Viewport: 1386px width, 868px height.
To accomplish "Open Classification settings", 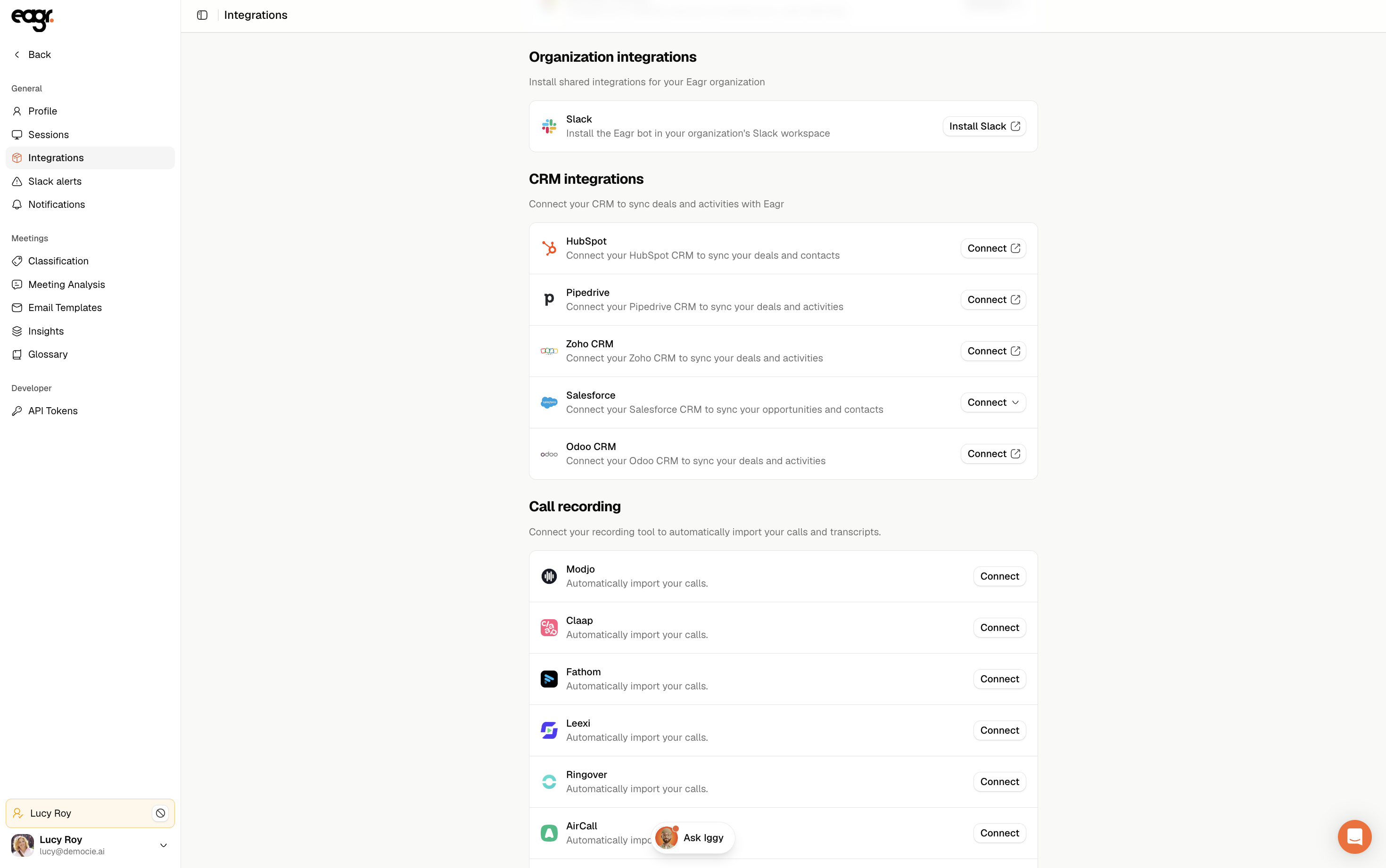I will (90, 261).
